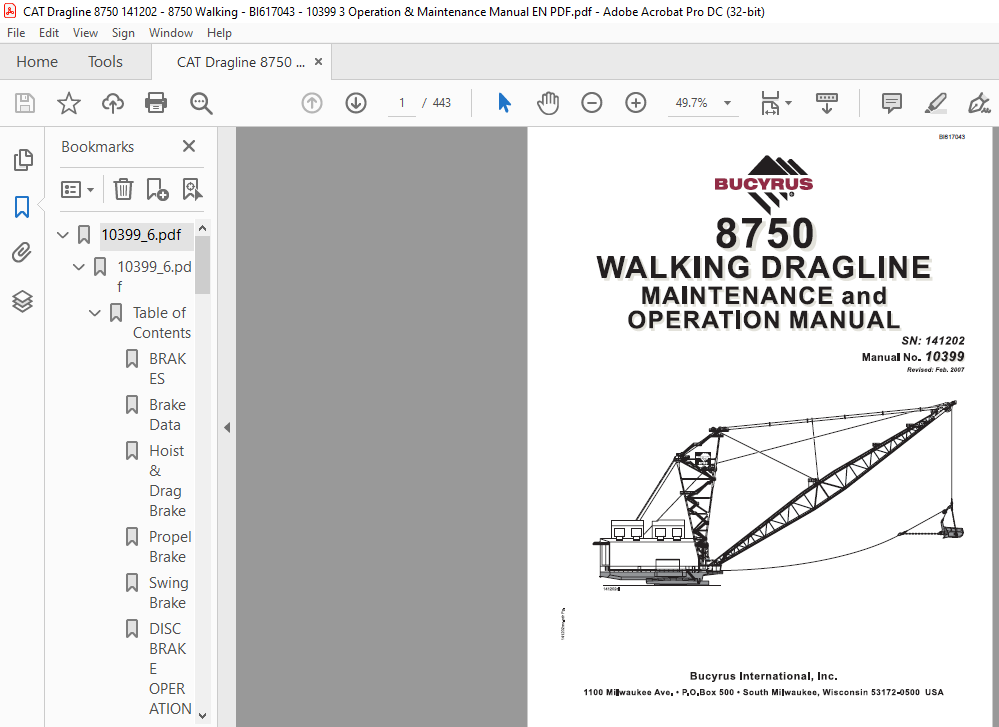Open the Hoist & Drag Brake bookmark
999x727 pixels.
[168, 480]
